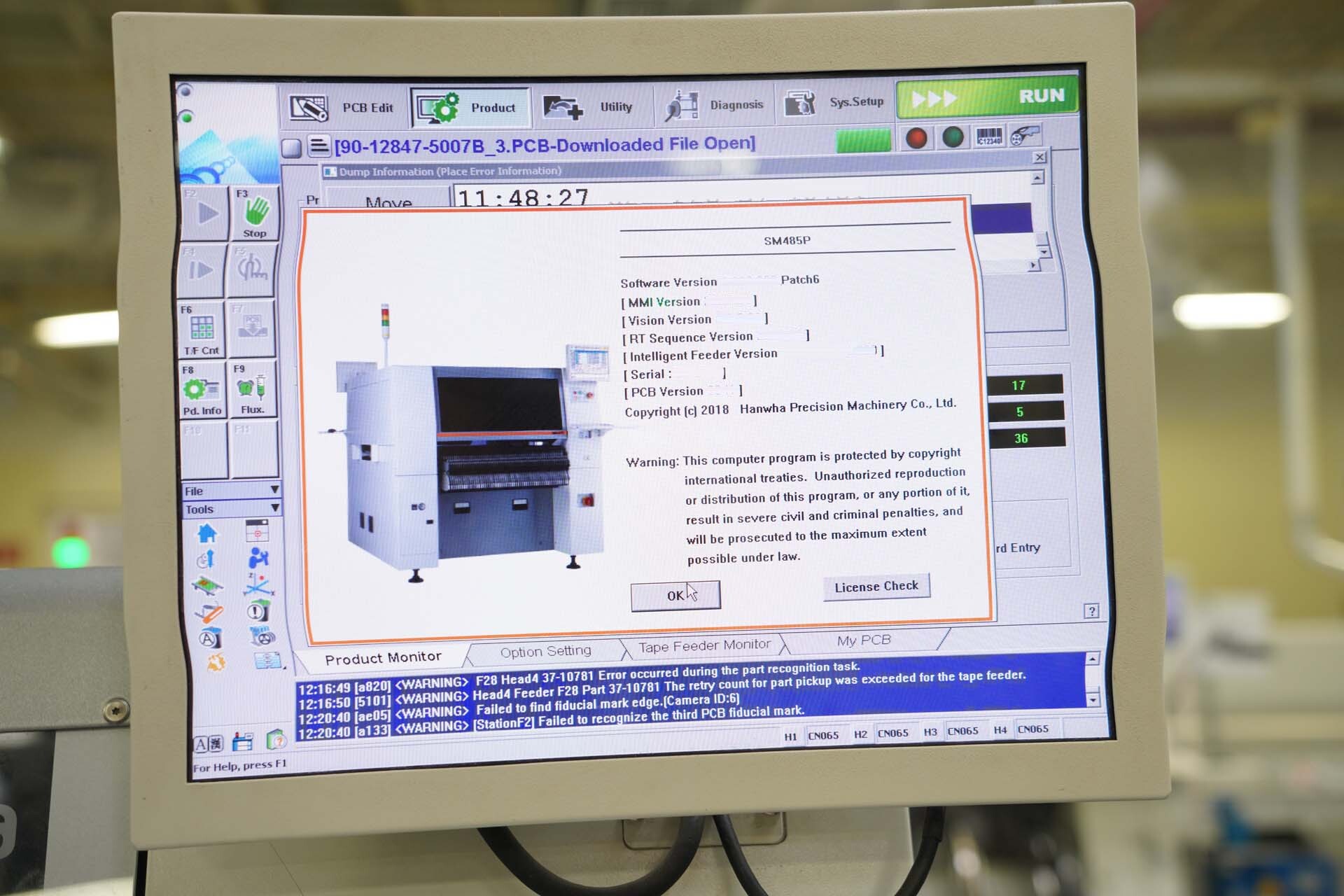
Task: Click scroll-up arrow in Dump Information window
Action: click(1037, 178)
